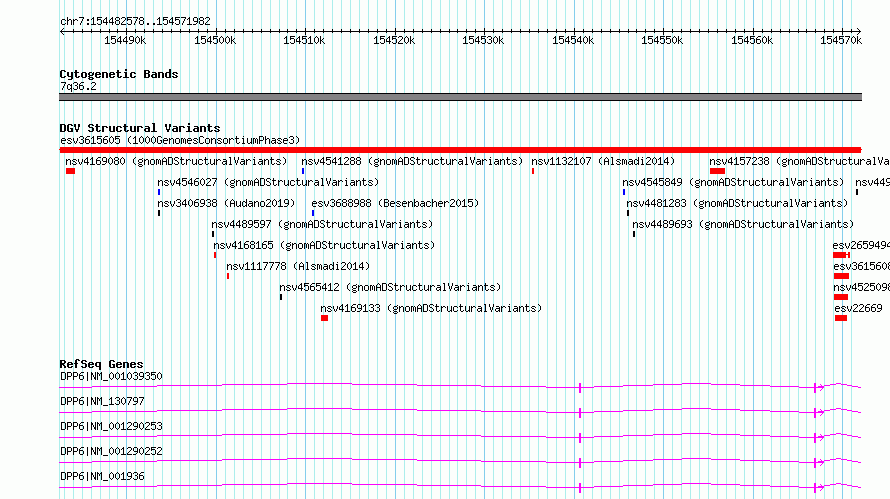Click the esv3688988 blue variant marker
890x499 pixels.
pos(313,213)
